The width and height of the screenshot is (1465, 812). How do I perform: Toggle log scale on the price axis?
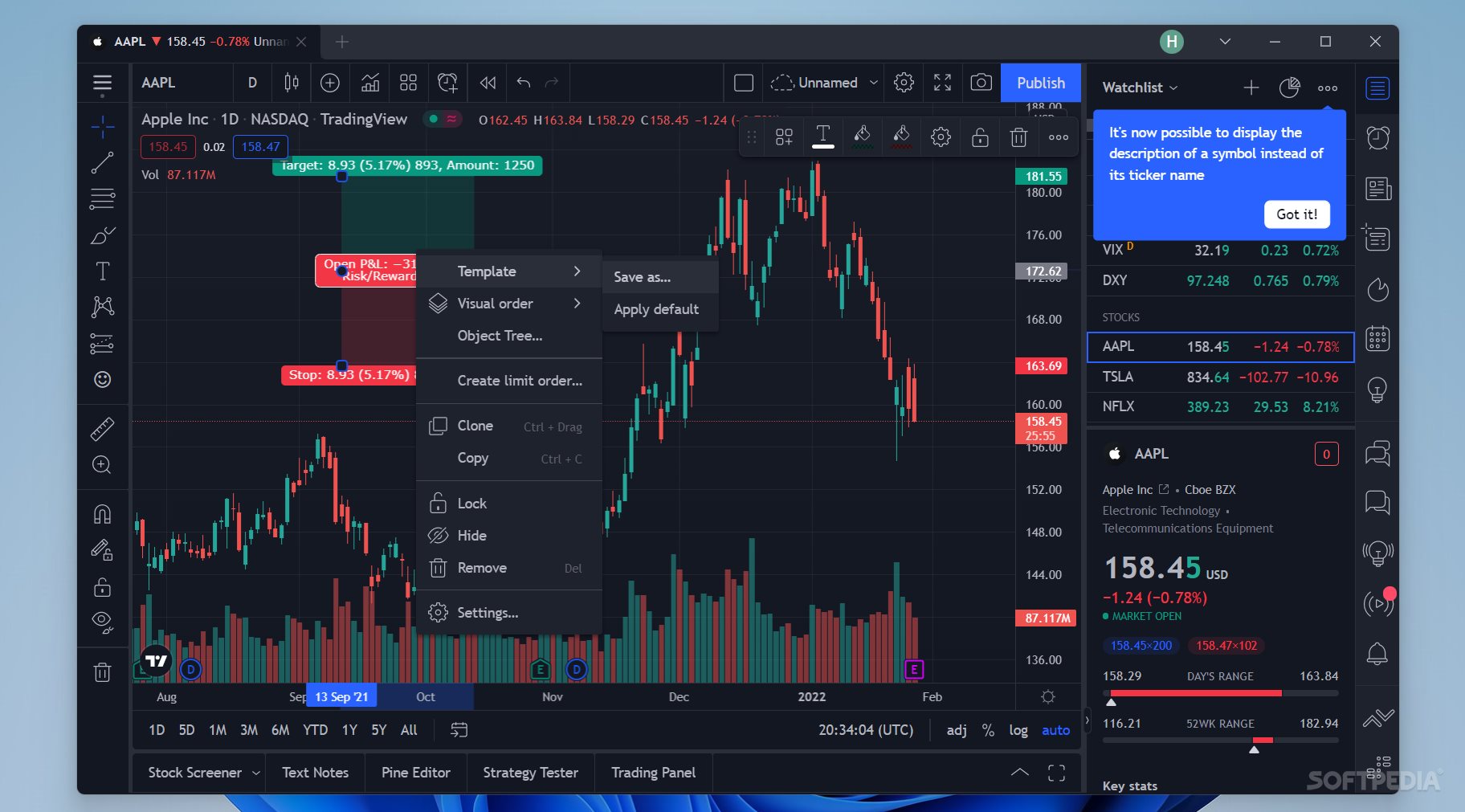tap(1018, 730)
